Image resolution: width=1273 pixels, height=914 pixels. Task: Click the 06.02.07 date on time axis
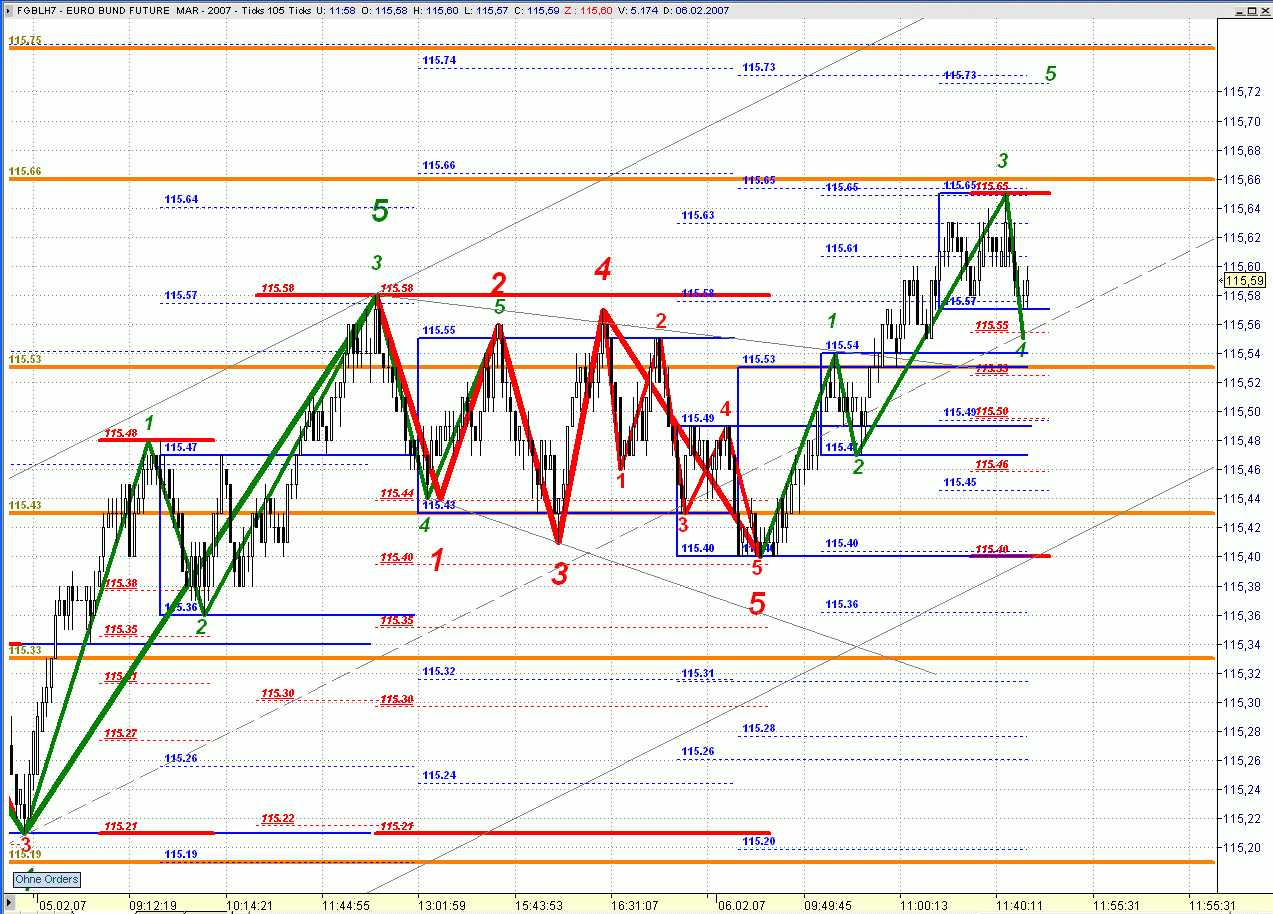pyautogui.click(x=739, y=905)
